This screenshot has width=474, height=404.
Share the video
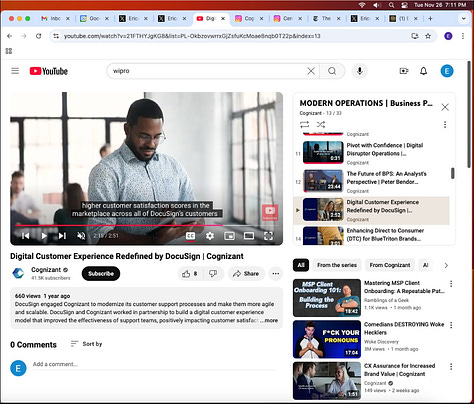click(246, 274)
